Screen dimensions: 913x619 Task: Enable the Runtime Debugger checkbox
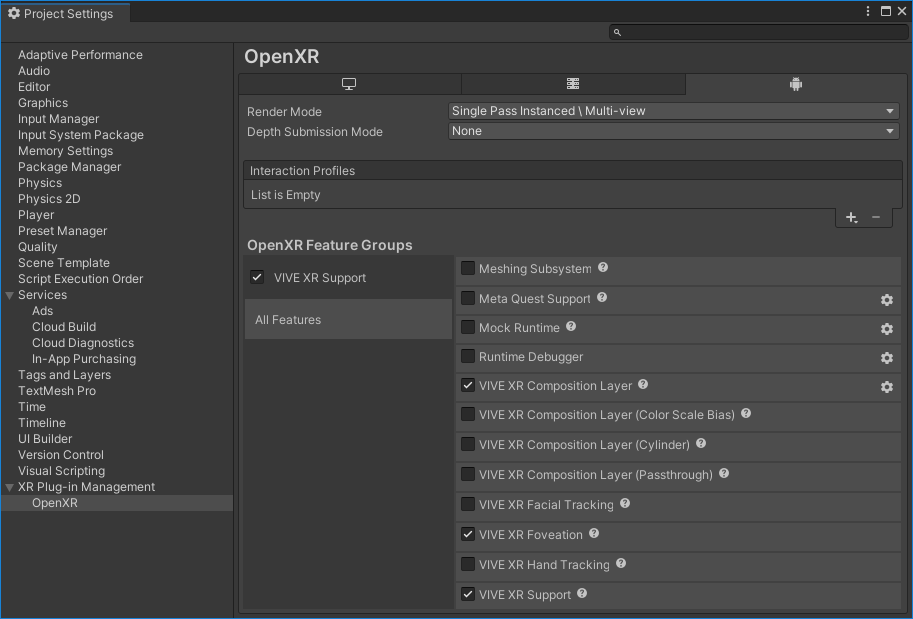pyautogui.click(x=468, y=356)
